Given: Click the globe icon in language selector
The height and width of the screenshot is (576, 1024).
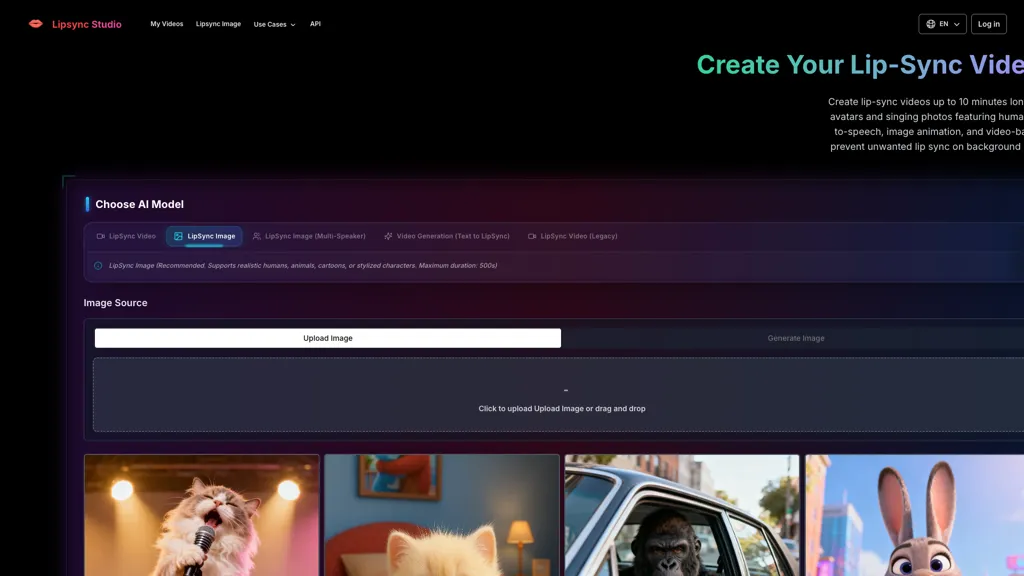Looking at the screenshot, I should (x=929, y=23).
